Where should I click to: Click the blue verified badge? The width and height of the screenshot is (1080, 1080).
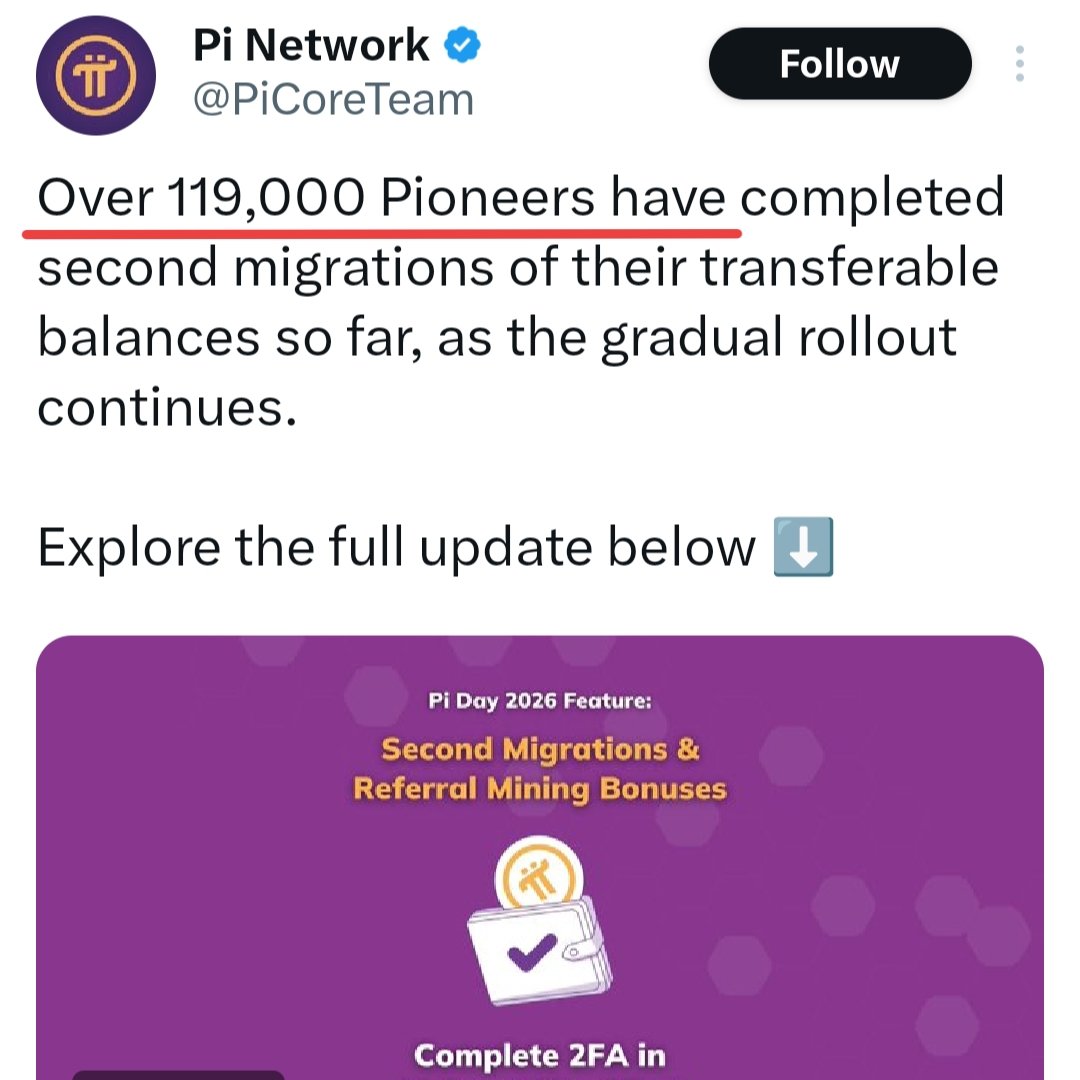[x=462, y=46]
